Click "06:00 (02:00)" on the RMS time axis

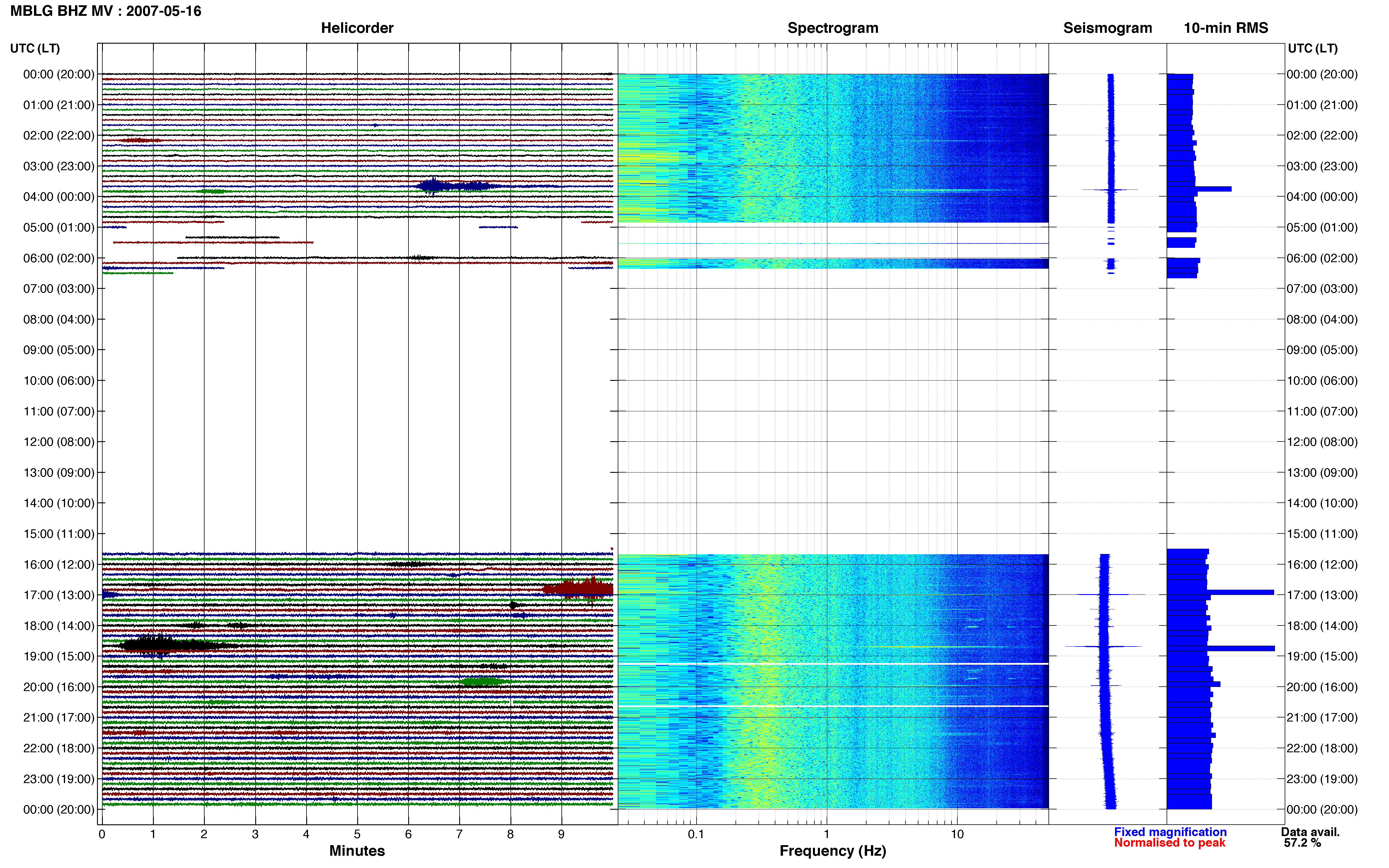click(x=1322, y=258)
